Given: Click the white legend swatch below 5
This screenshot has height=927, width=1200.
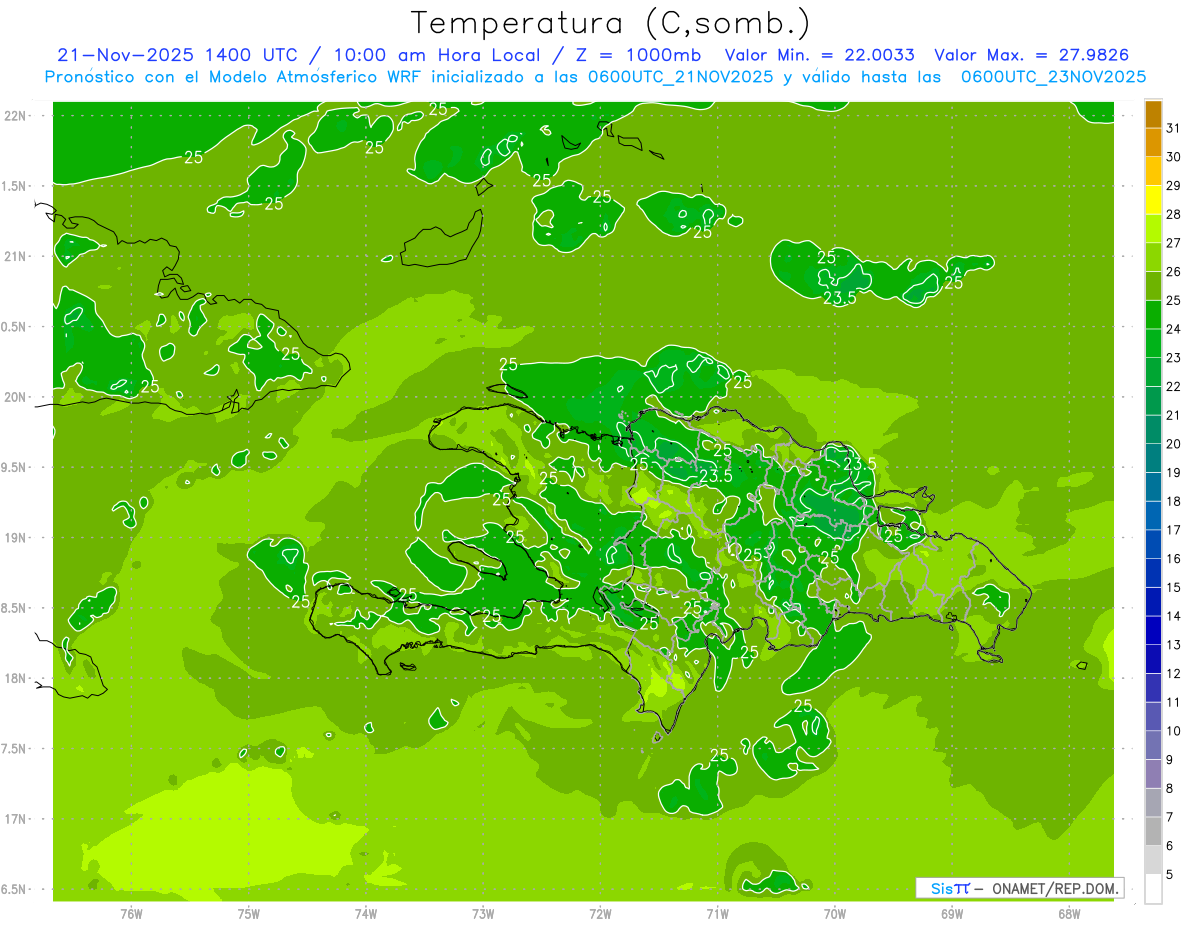Looking at the screenshot, I should [1153, 889].
